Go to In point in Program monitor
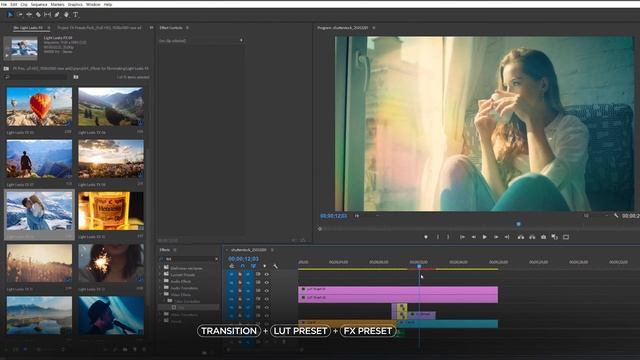Viewport: 640px width, 360px height. [x=462, y=237]
